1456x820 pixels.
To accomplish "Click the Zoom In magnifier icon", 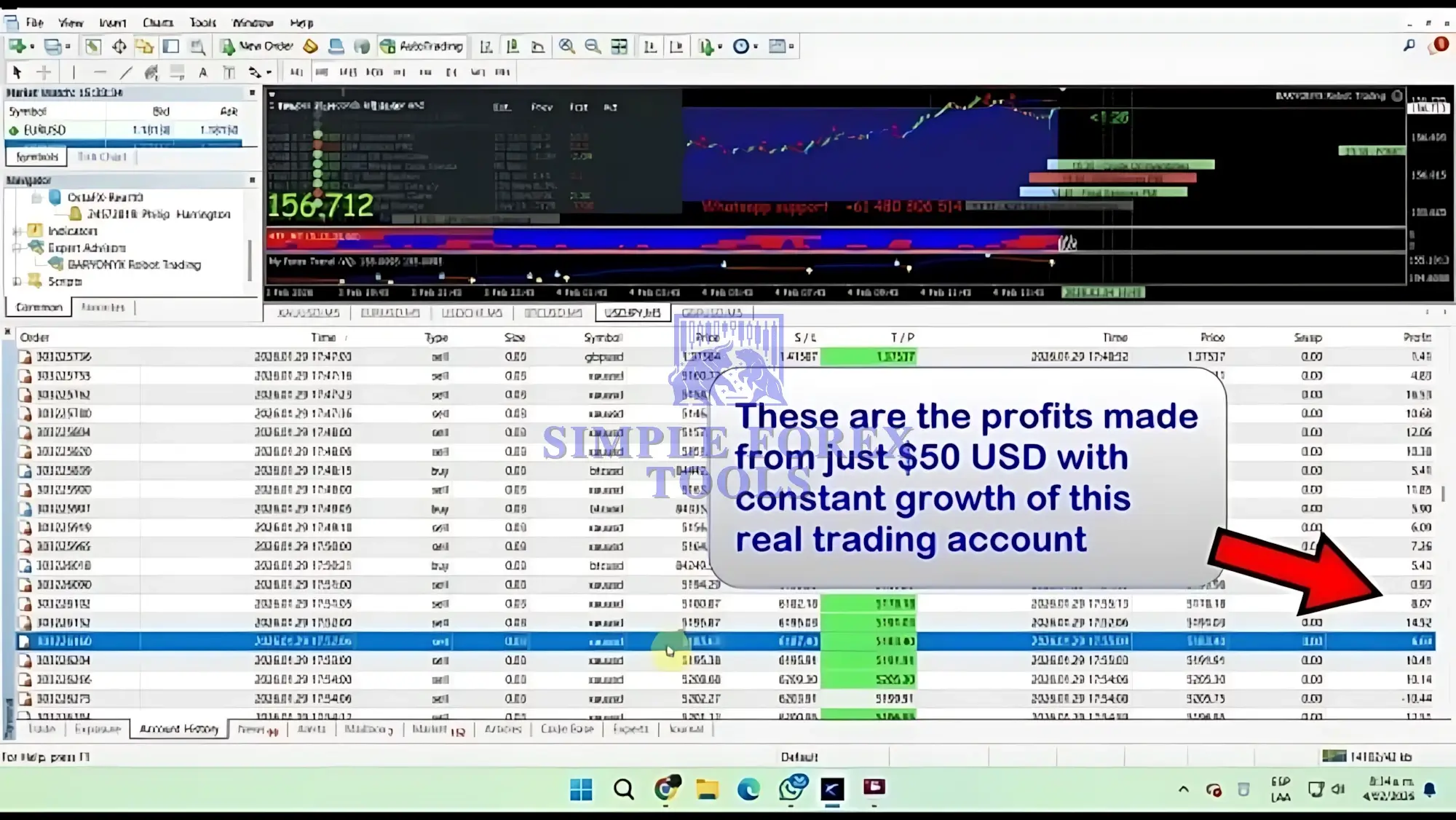I will coord(566,47).
